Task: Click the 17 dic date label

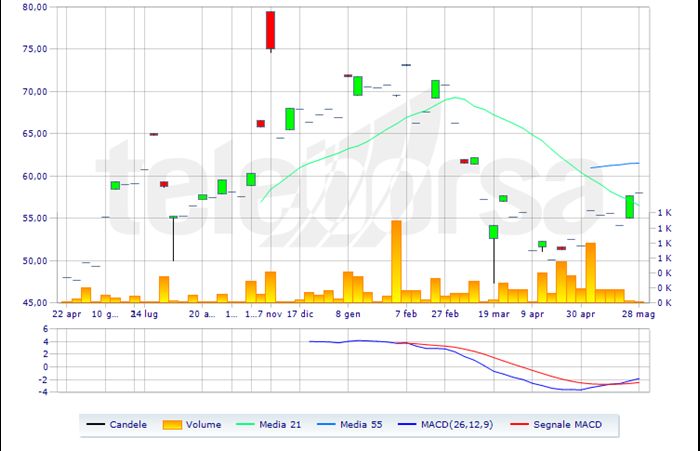Action: tap(300, 314)
